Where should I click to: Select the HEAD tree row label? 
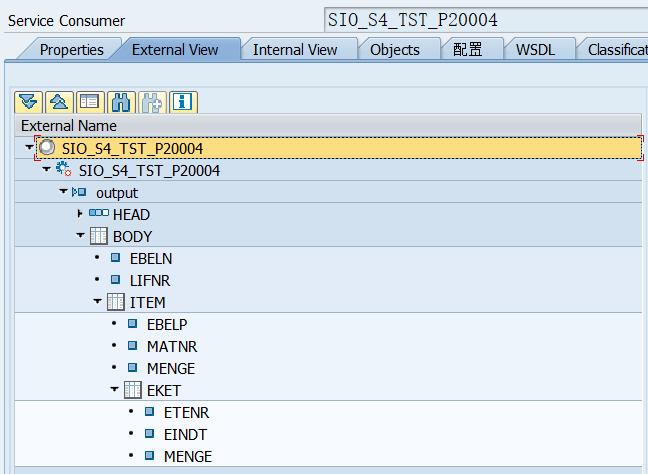click(131, 214)
